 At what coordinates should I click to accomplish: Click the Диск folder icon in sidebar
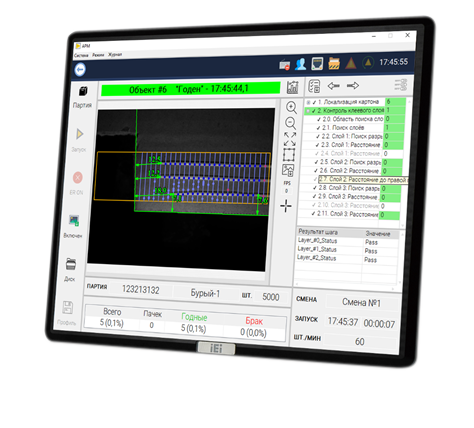pos(71,264)
